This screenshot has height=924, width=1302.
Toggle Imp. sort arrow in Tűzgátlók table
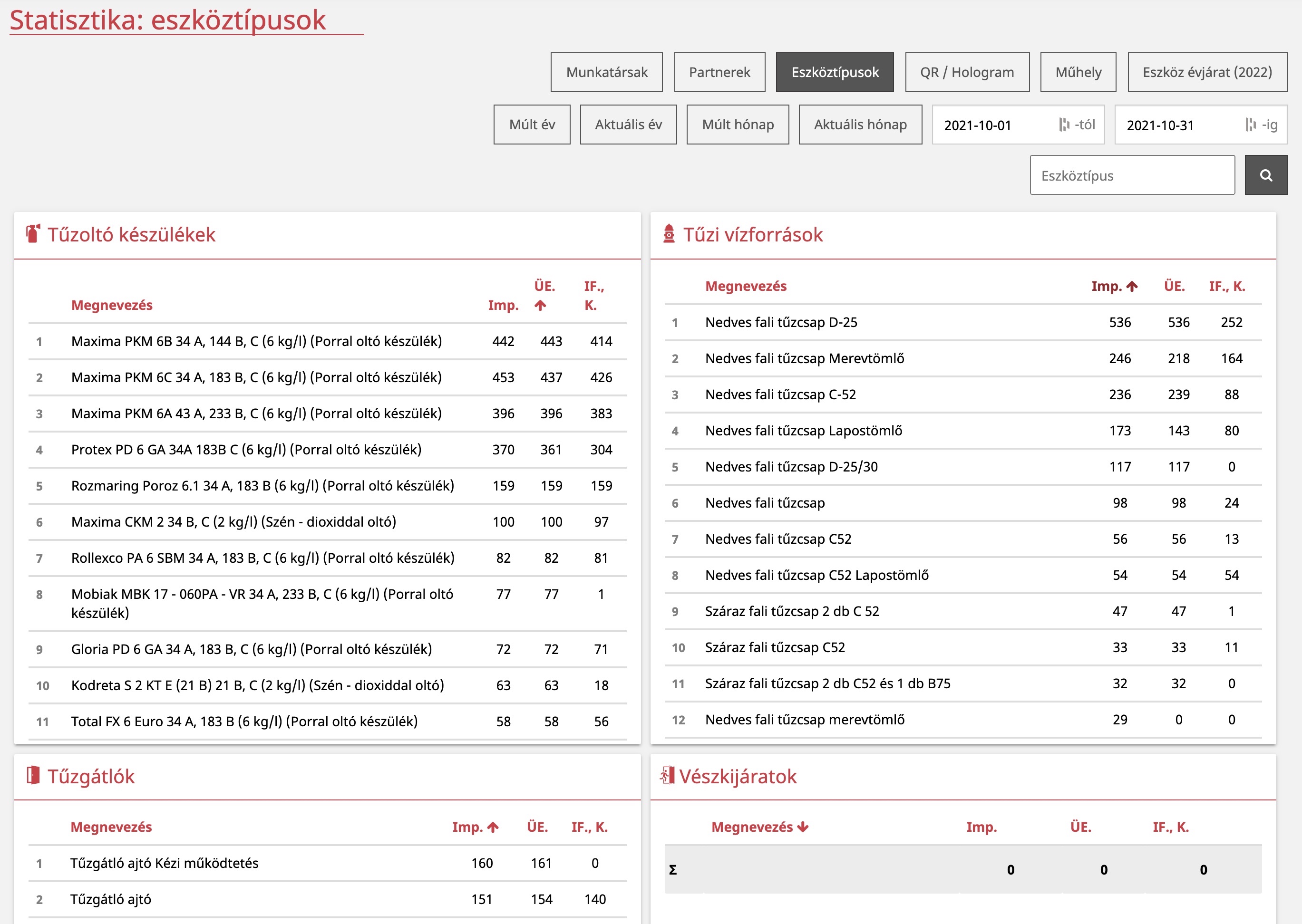click(x=493, y=828)
